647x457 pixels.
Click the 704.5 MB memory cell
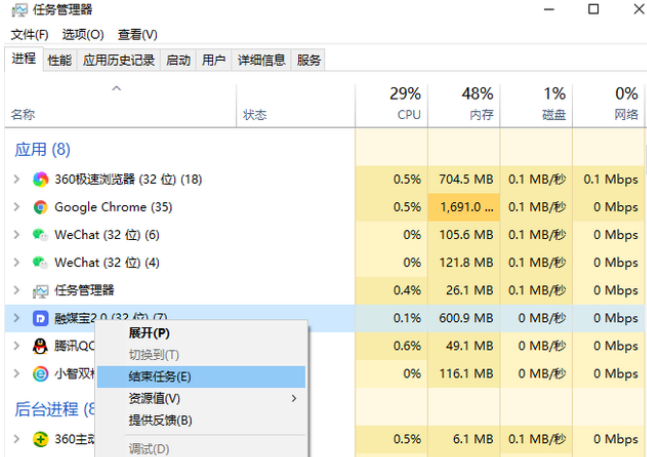tap(464, 179)
